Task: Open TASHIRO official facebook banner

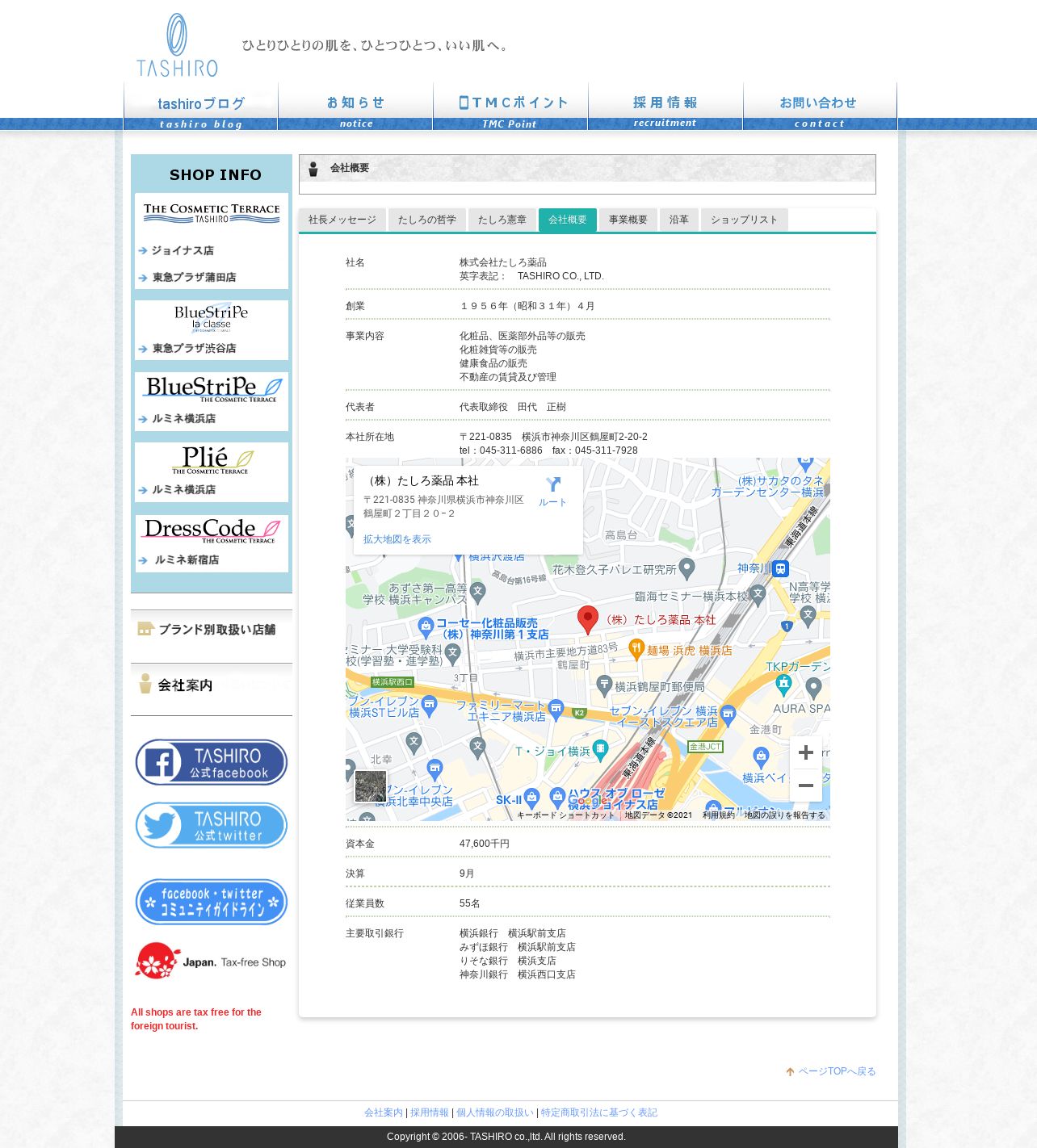Action: pyautogui.click(x=212, y=762)
